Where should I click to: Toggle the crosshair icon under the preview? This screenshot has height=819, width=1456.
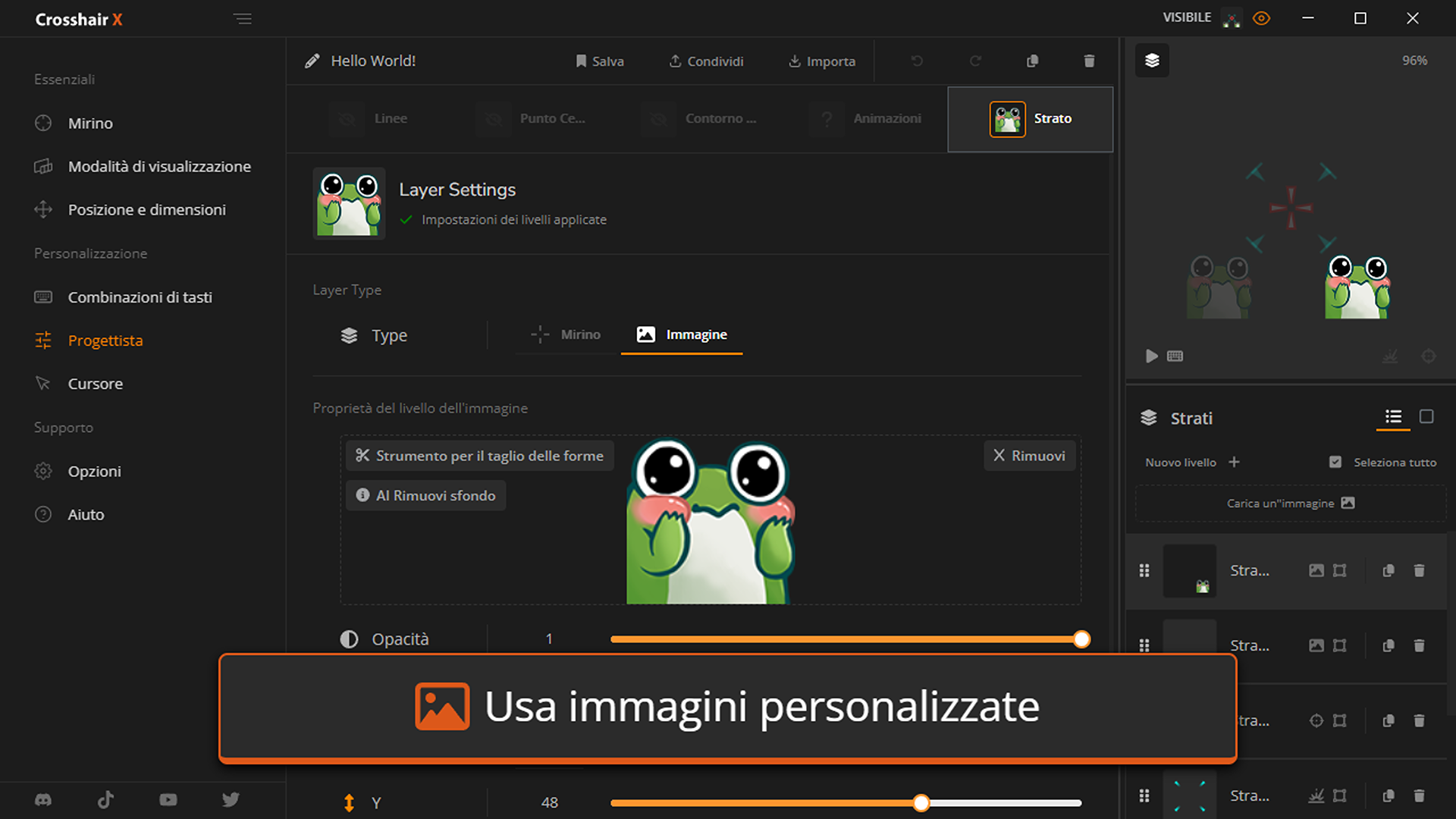[1428, 356]
